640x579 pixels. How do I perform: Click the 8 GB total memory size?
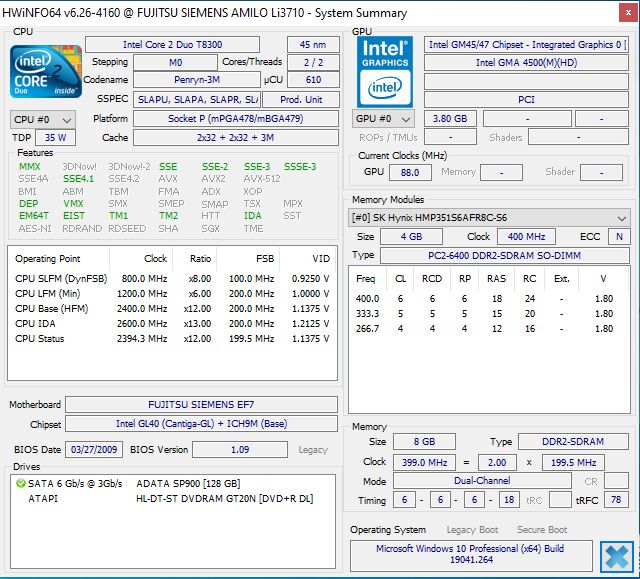424,441
